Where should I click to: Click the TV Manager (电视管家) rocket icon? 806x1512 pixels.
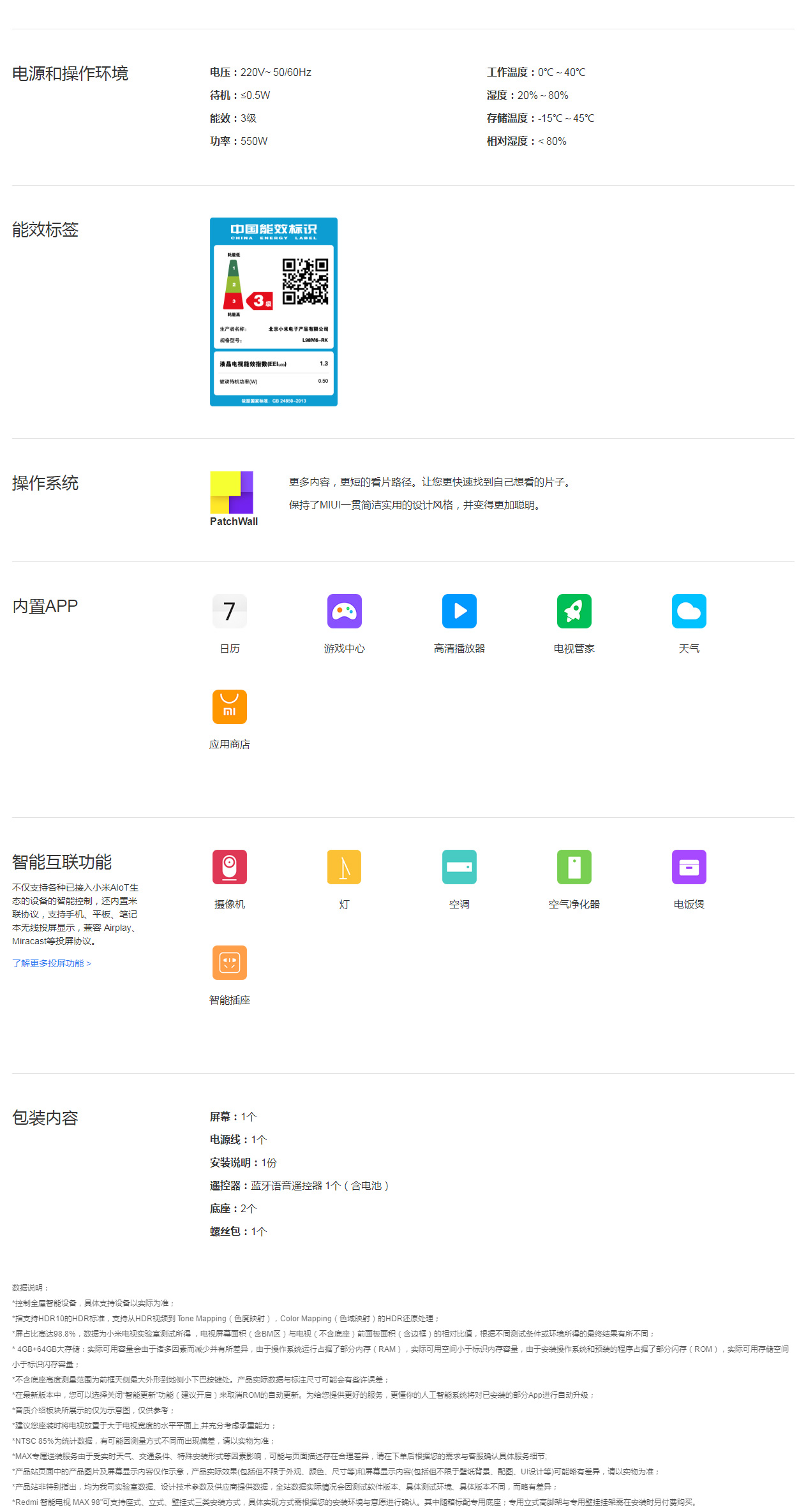click(x=574, y=611)
